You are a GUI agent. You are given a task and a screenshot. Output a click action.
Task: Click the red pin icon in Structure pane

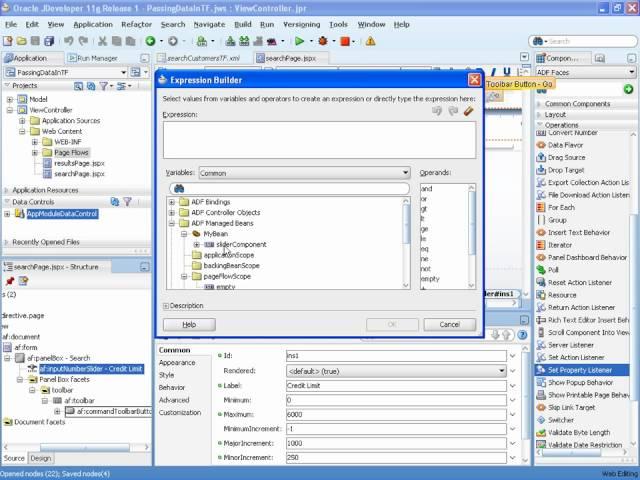coord(10,281)
